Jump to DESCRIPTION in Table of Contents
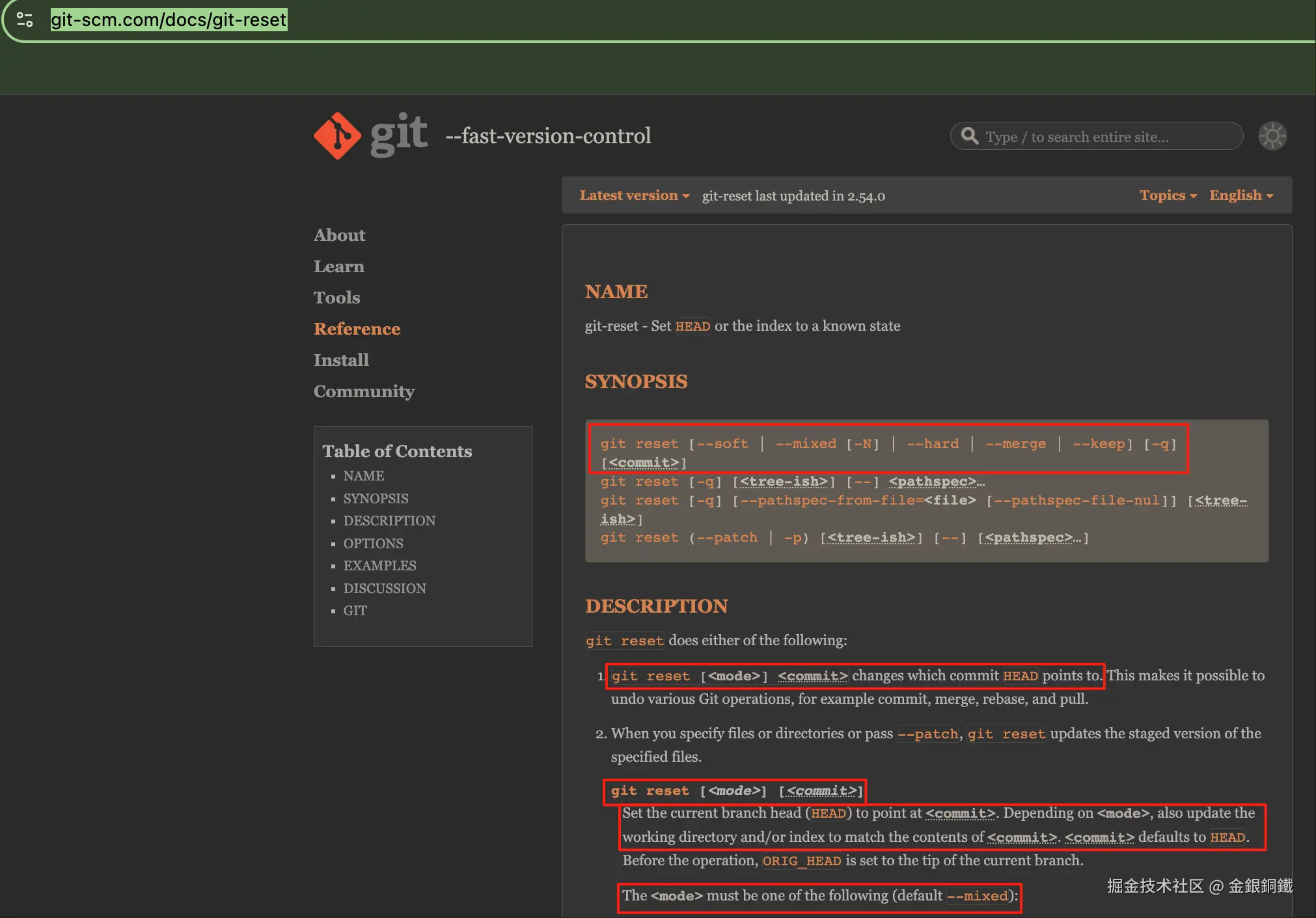 tap(390, 521)
